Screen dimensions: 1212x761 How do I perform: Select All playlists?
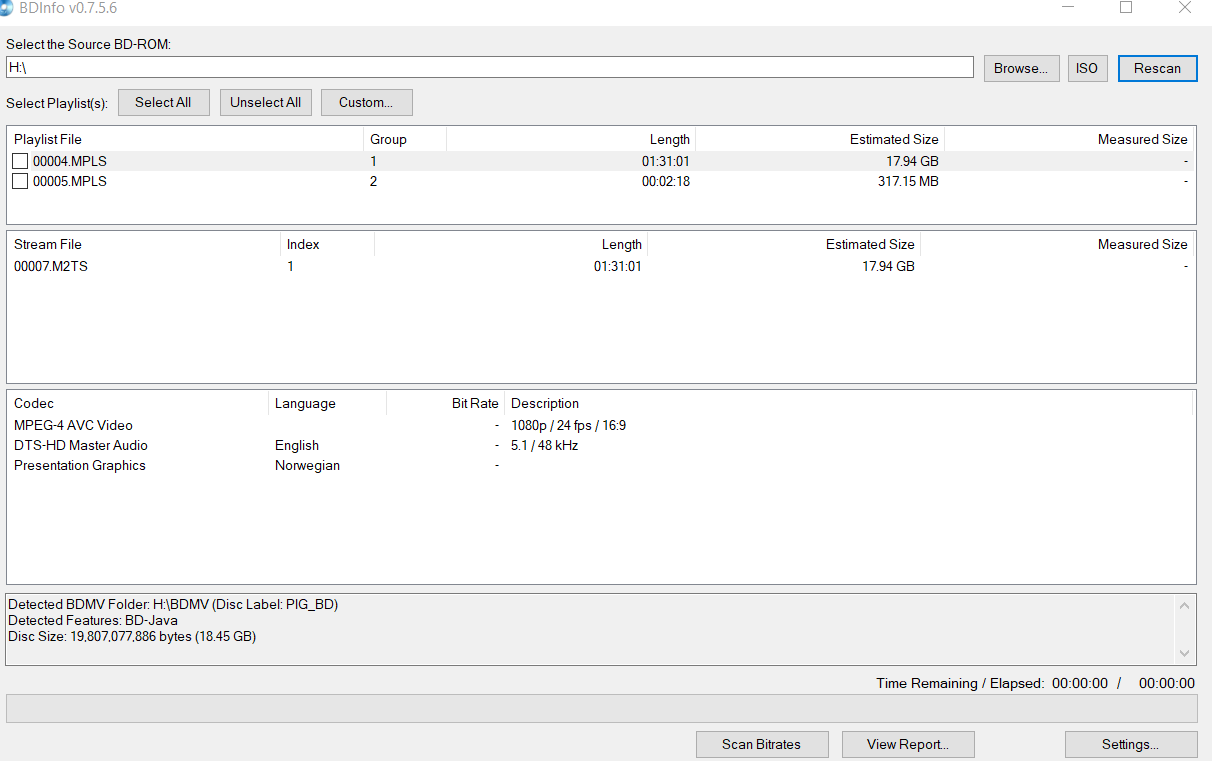coord(163,102)
